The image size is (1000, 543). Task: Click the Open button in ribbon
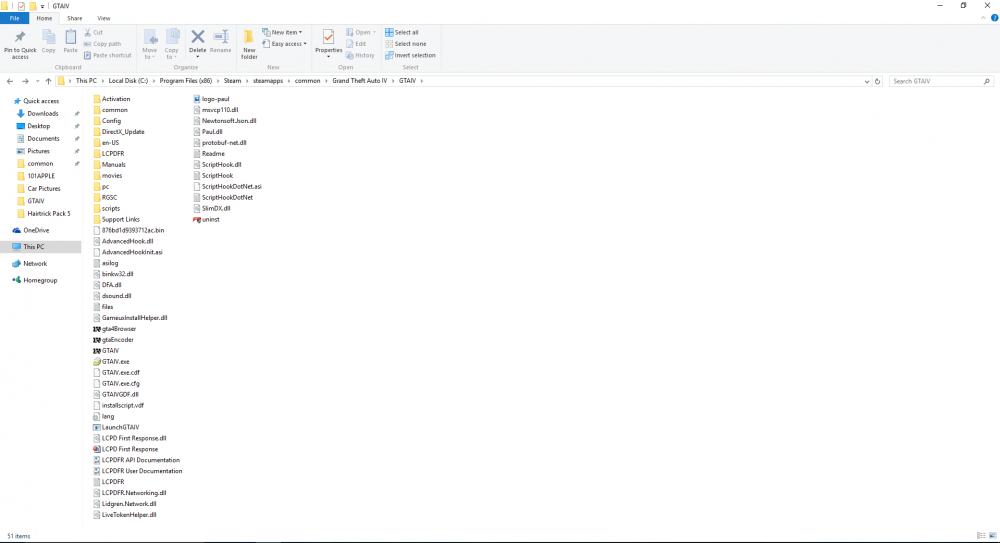point(361,33)
